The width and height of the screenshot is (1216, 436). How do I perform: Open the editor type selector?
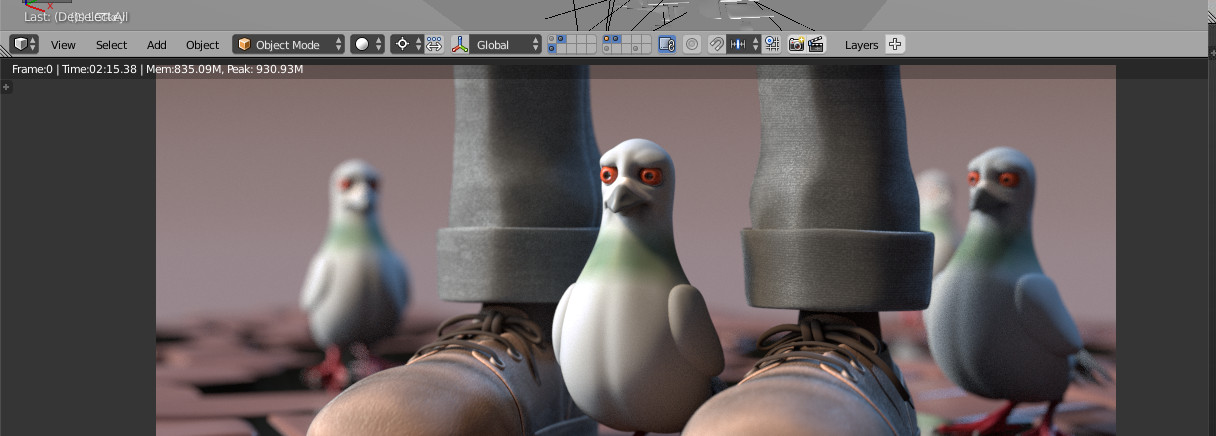pyautogui.click(x=24, y=45)
